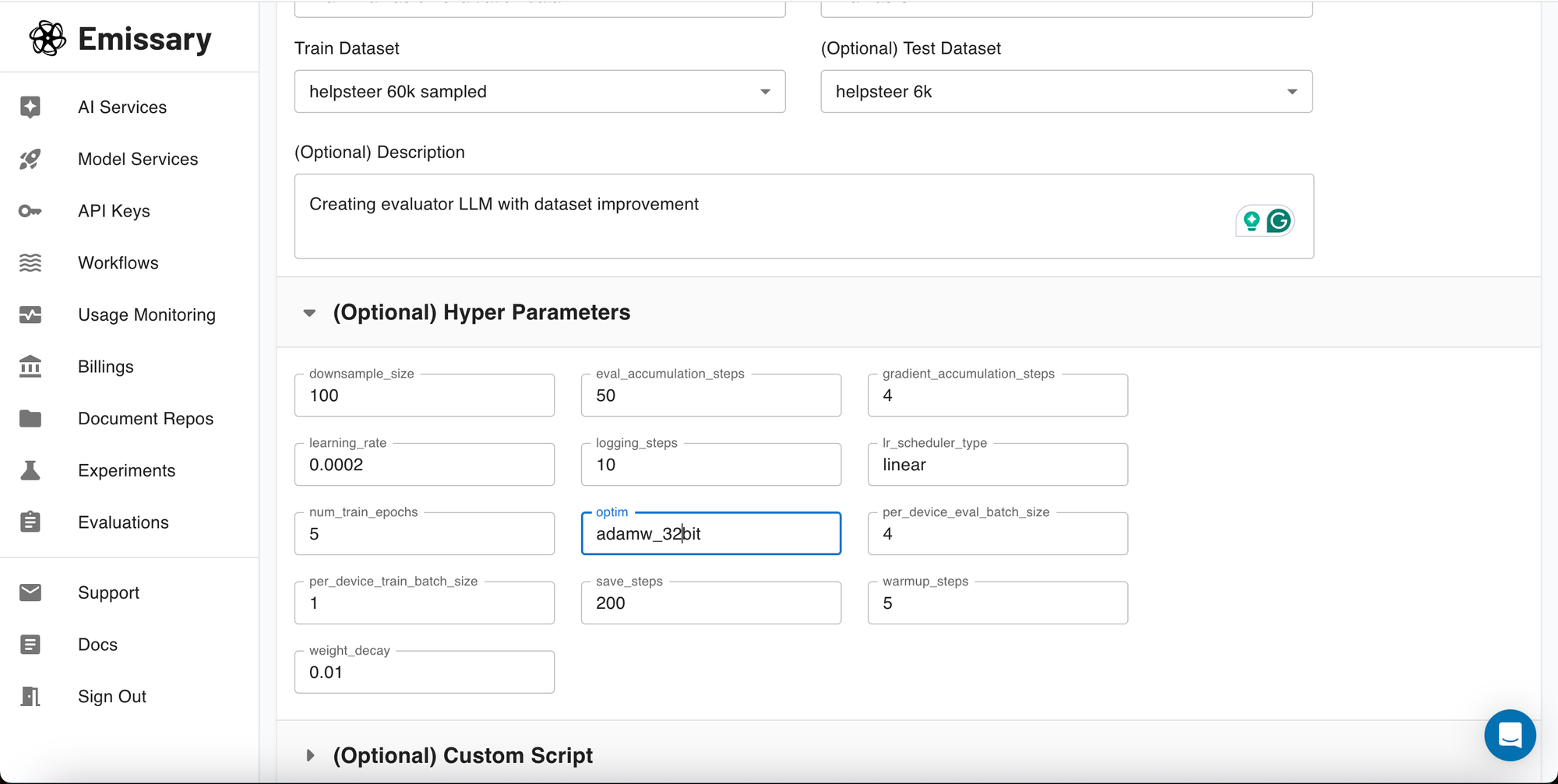Open AI Services menu item
The image size is (1558, 784).
(122, 107)
